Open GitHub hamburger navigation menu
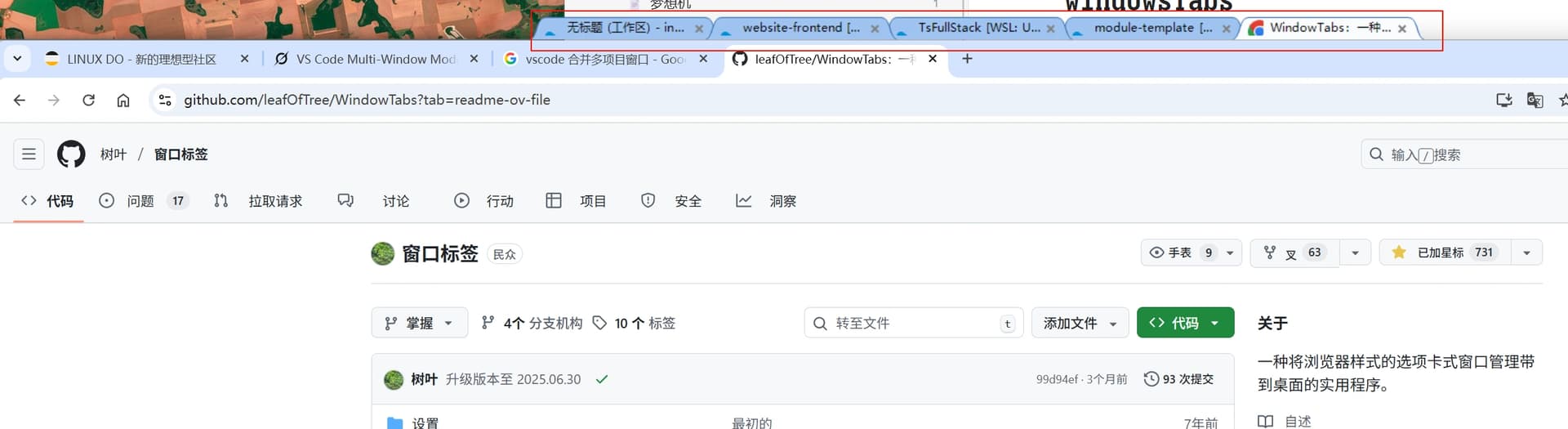This screenshot has width=1568, height=429. tap(29, 154)
